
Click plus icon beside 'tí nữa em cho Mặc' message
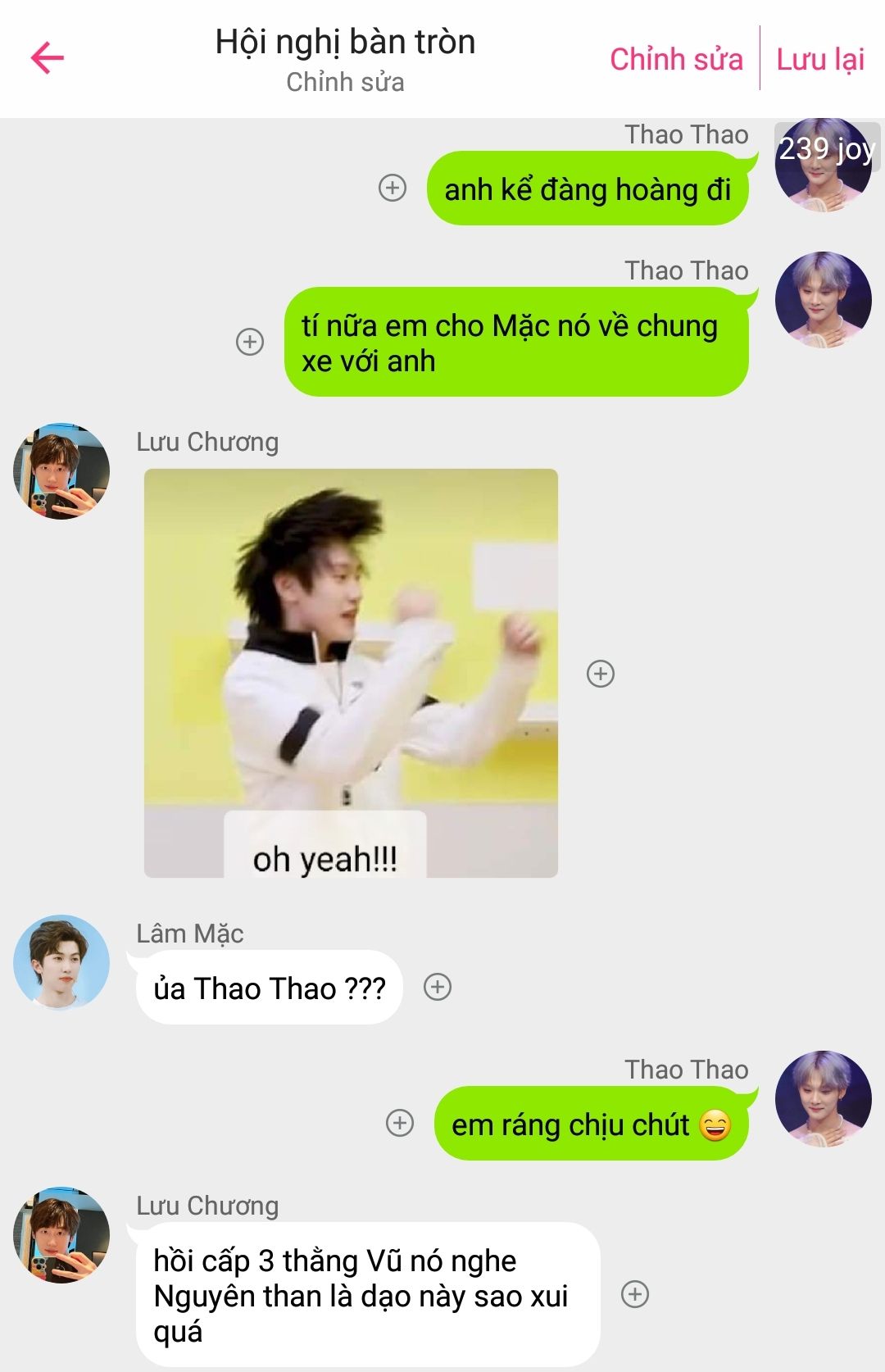tap(250, 342)
